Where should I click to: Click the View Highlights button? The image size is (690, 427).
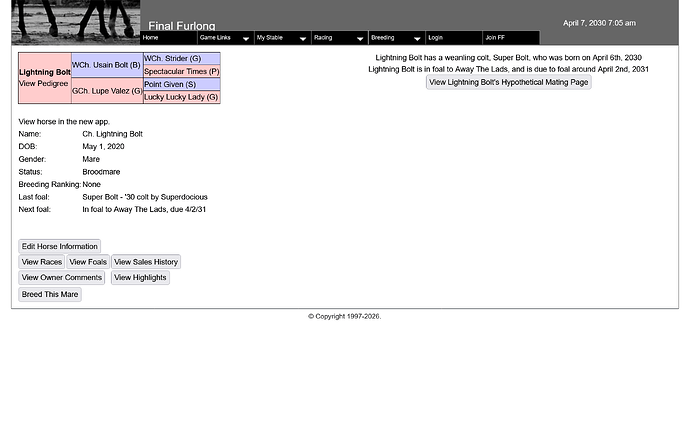[140, 278]
